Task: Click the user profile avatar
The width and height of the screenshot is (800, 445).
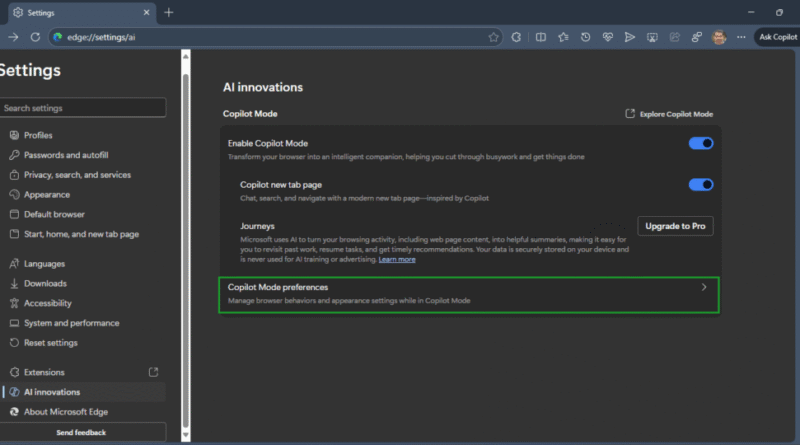Action: pos(718,37)
